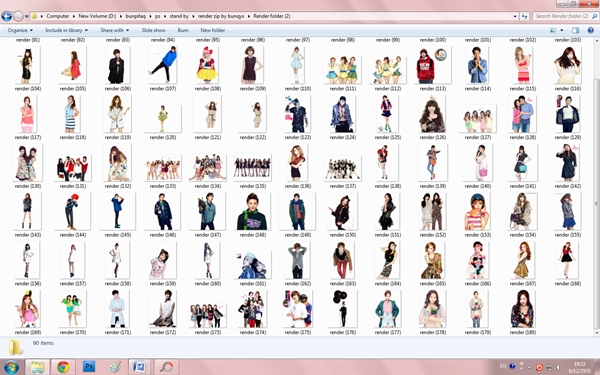Refresh the Render folder (2) view

524,16
